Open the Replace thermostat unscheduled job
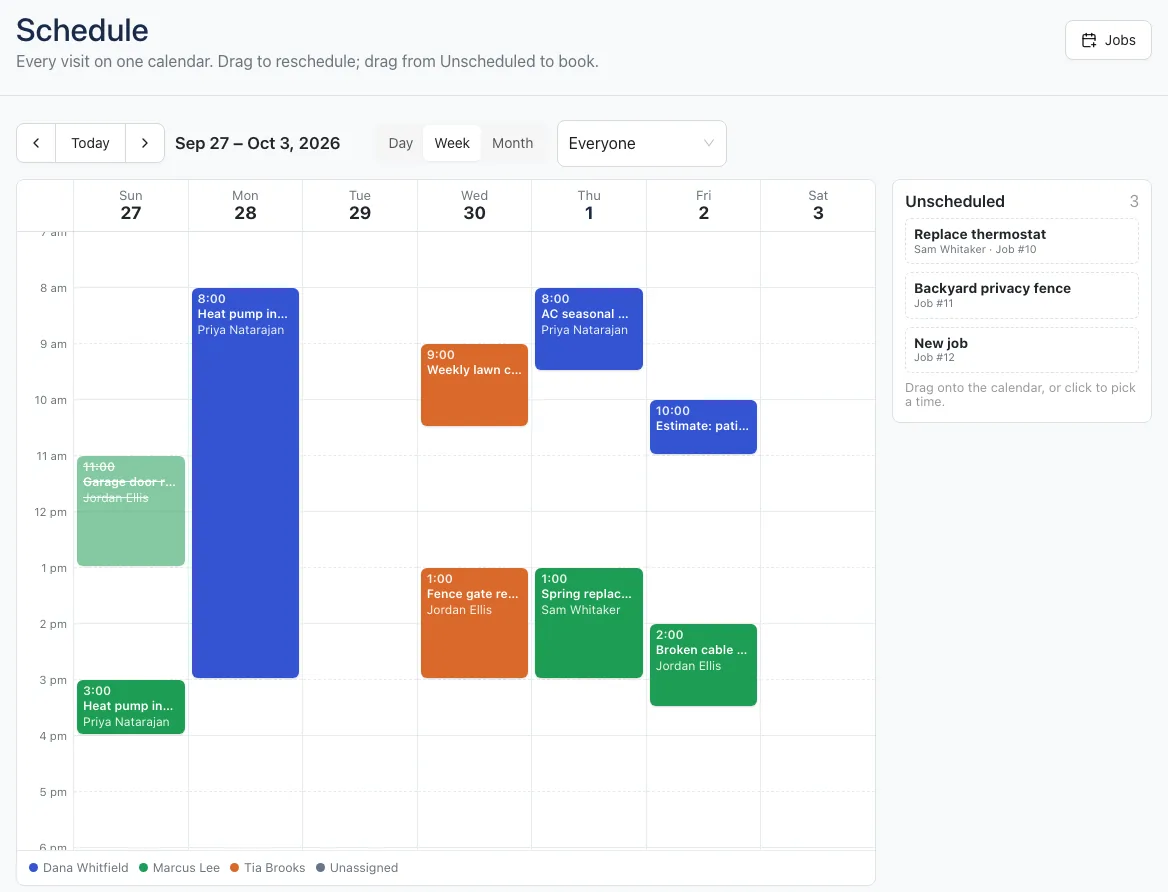 point(1021,241)
